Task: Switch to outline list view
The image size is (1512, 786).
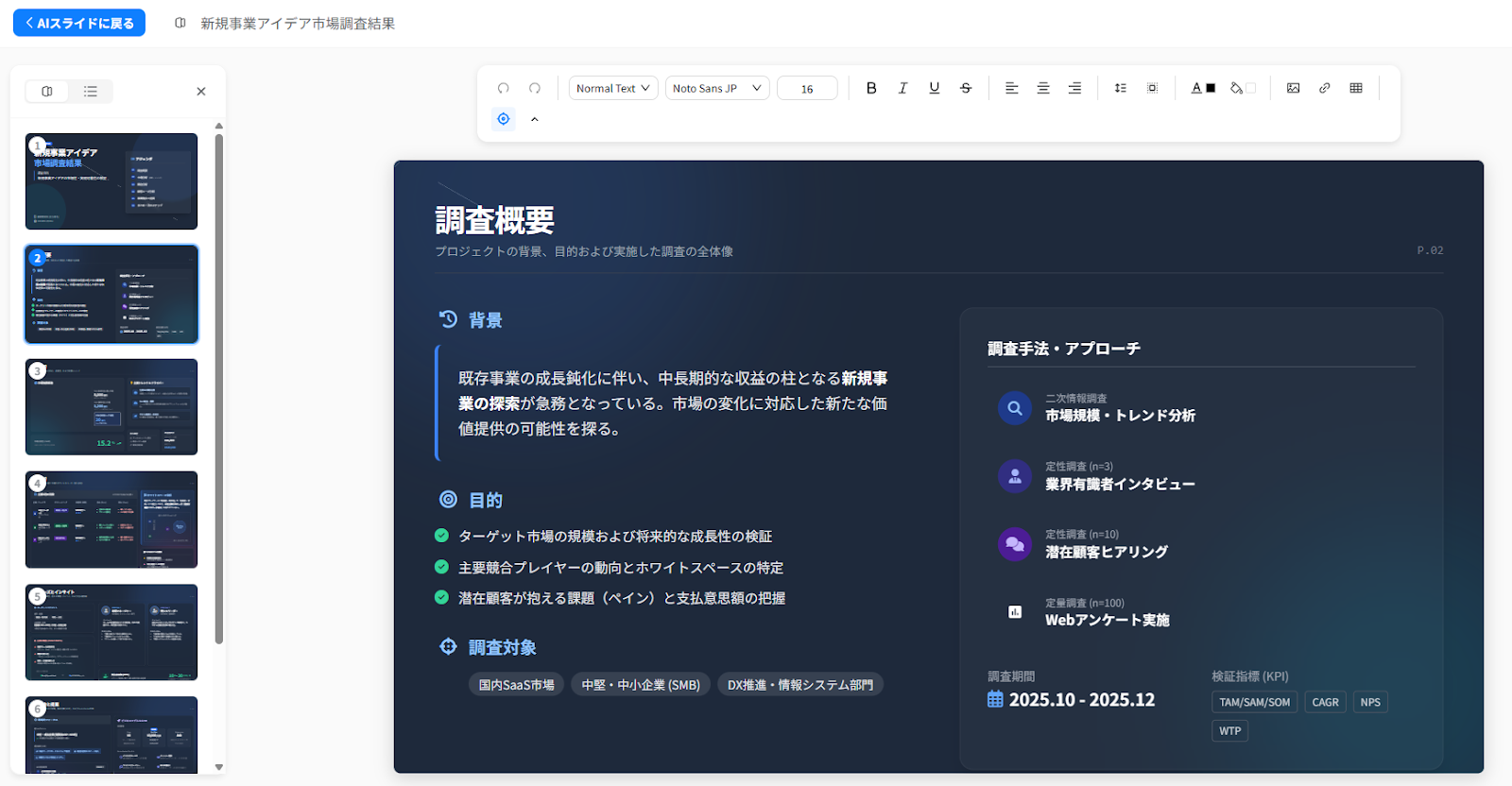Action: tap(91, 92)
